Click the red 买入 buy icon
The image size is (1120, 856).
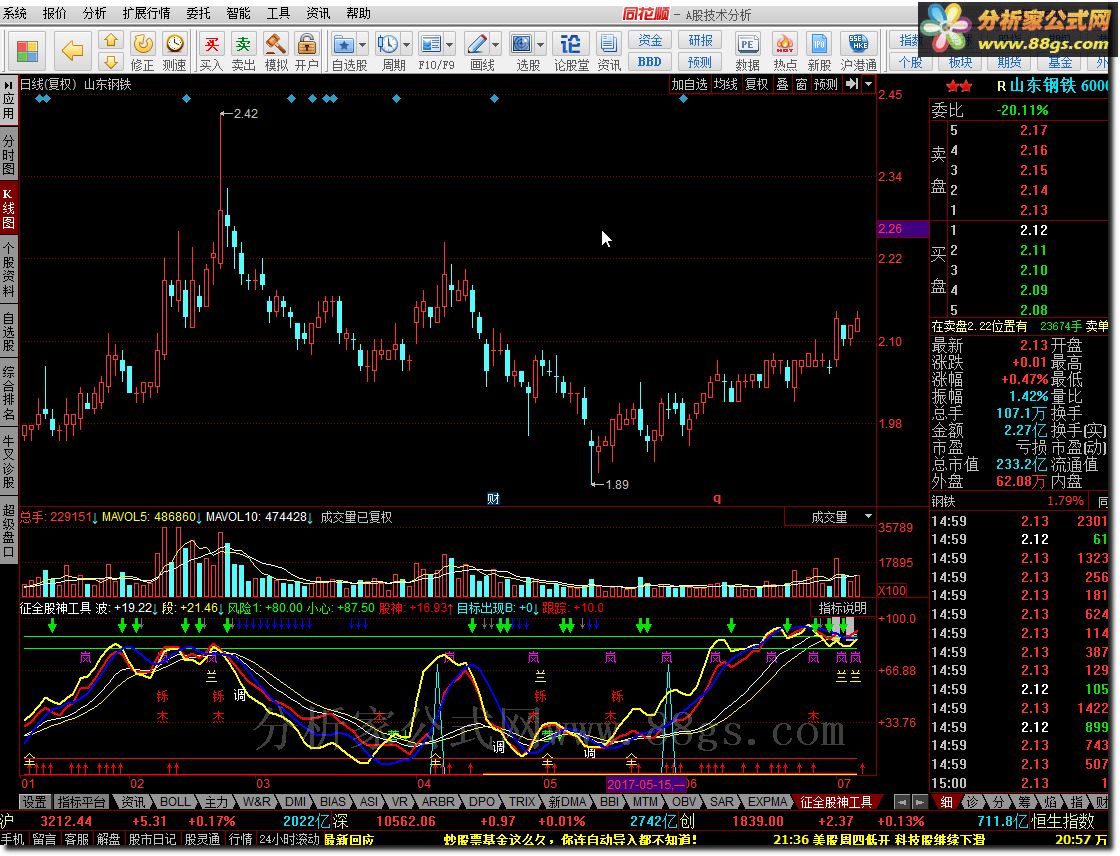pos(211,44)
